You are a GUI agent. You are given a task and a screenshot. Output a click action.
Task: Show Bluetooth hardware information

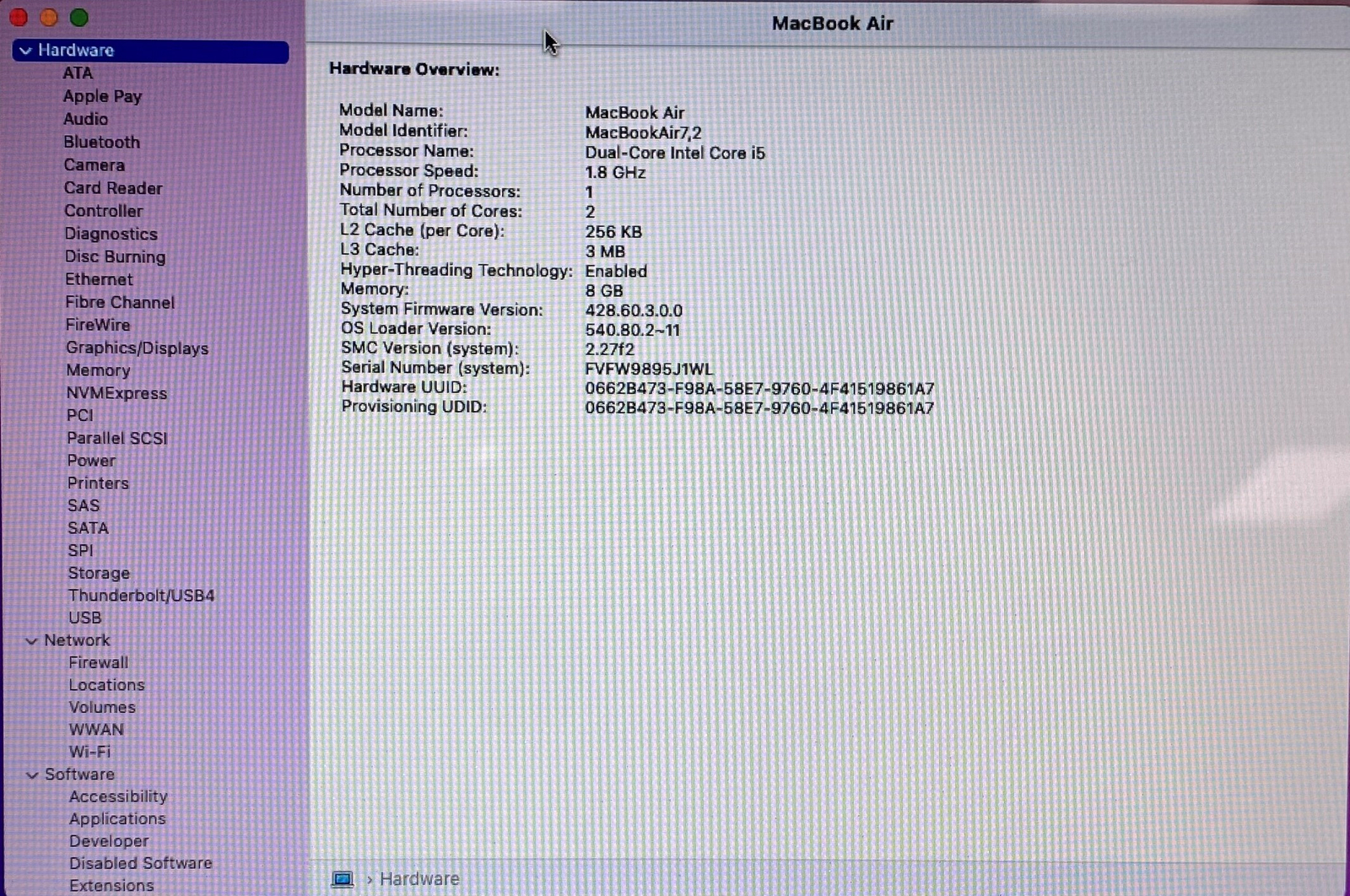[101, 142]
